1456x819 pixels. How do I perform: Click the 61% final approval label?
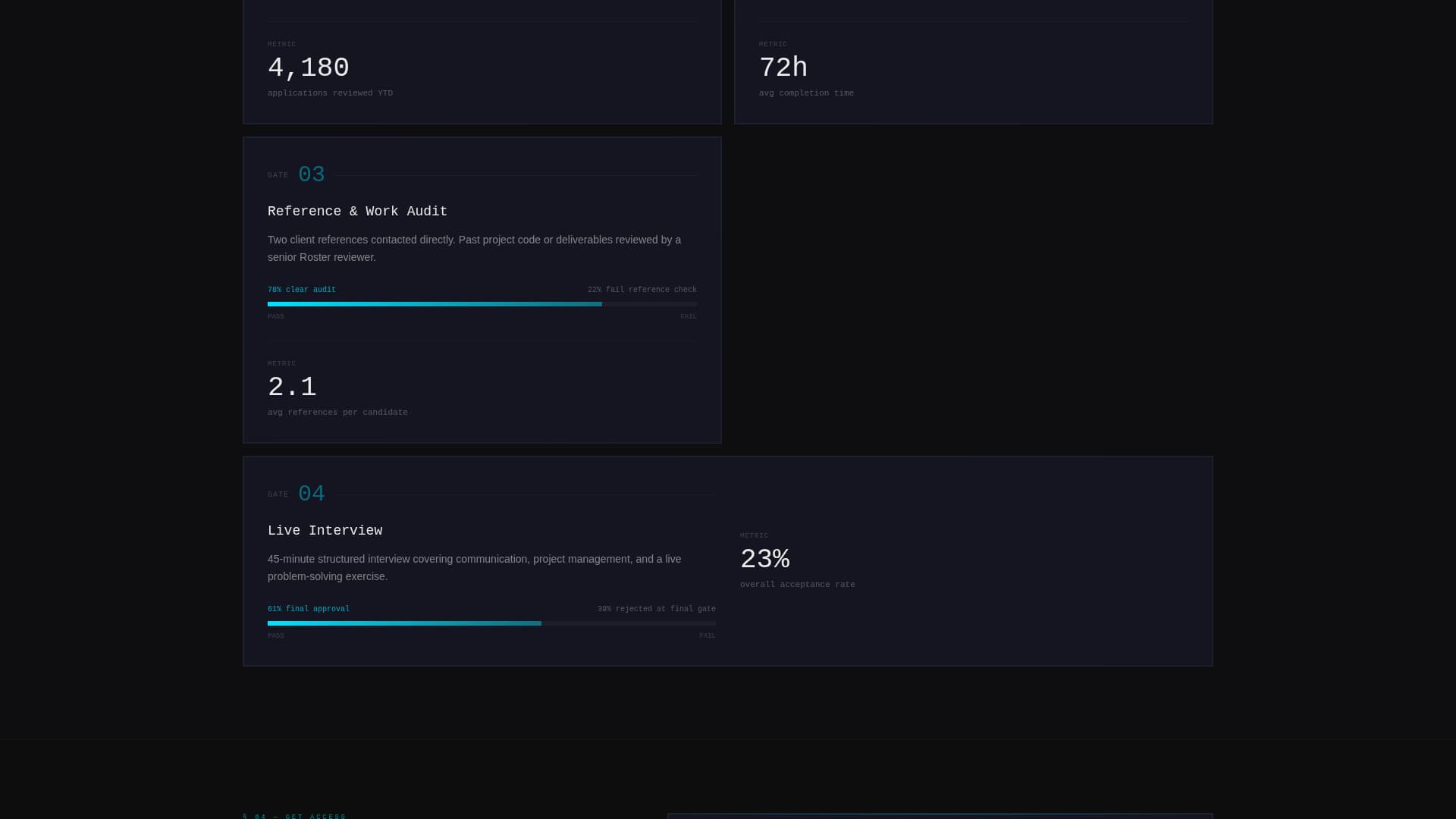tap(309, 609)
